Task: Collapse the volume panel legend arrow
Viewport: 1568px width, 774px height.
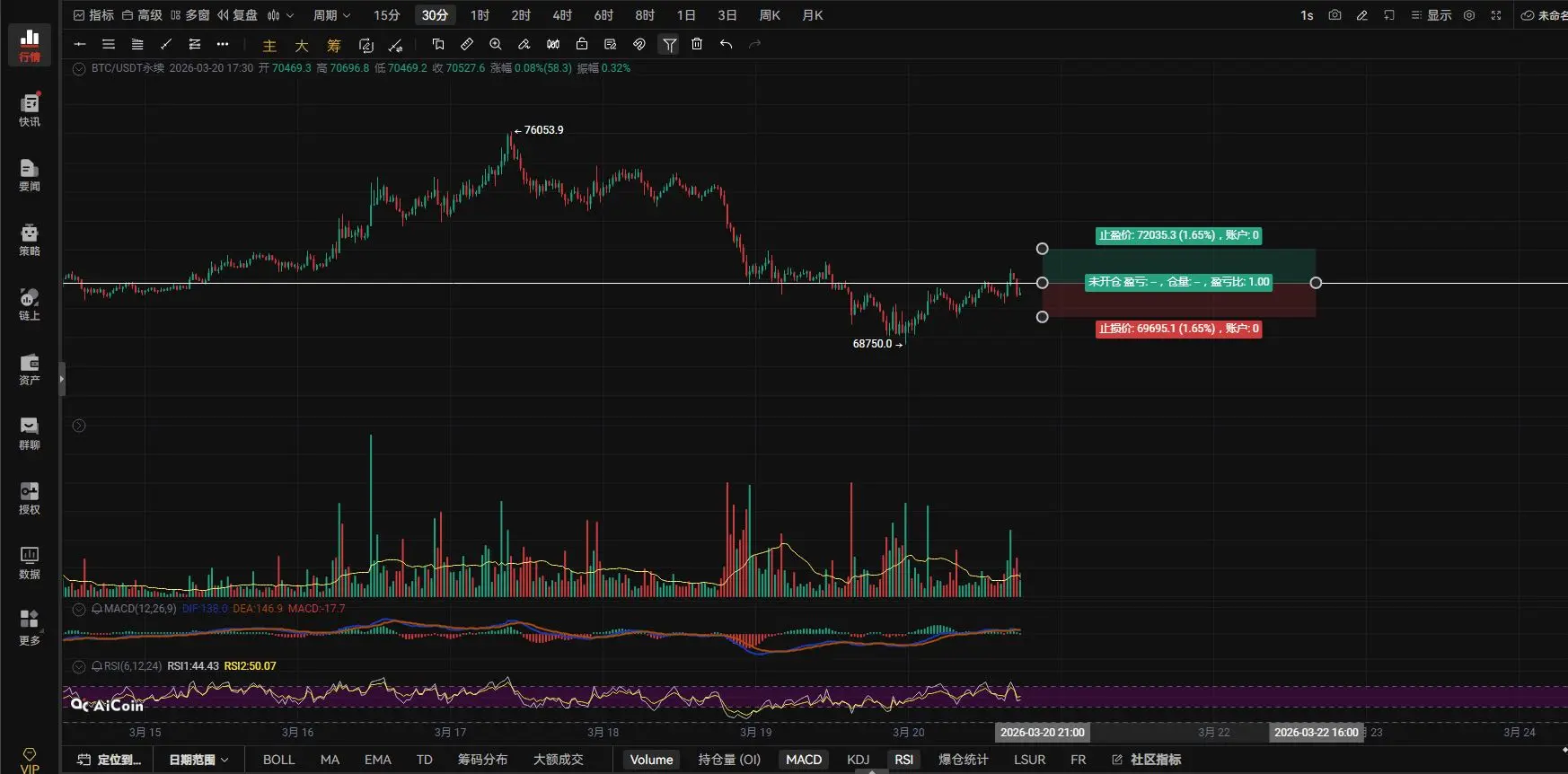Action: (79, 426)
